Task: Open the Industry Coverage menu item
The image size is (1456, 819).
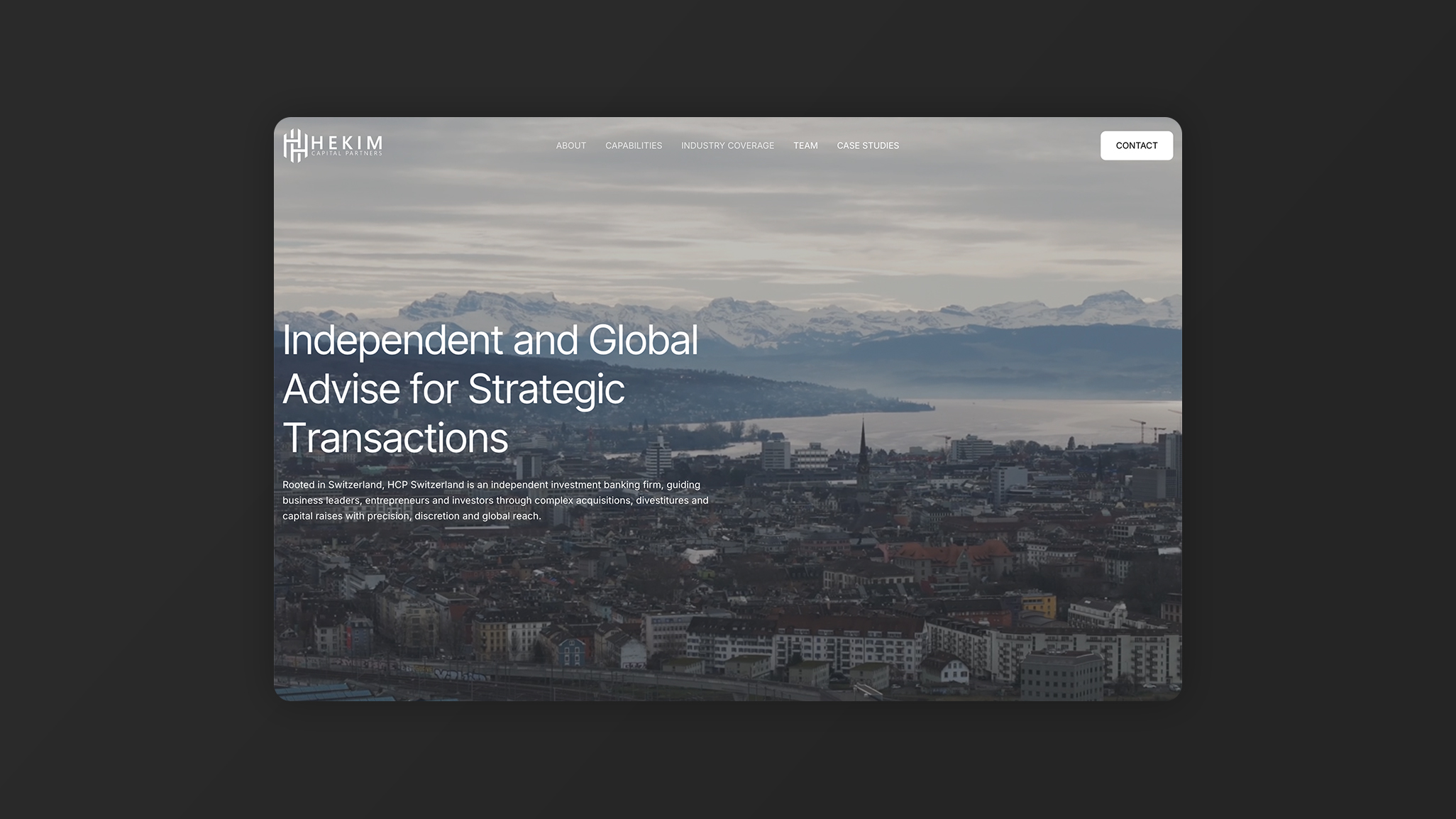Action: (x=727, y=145)
